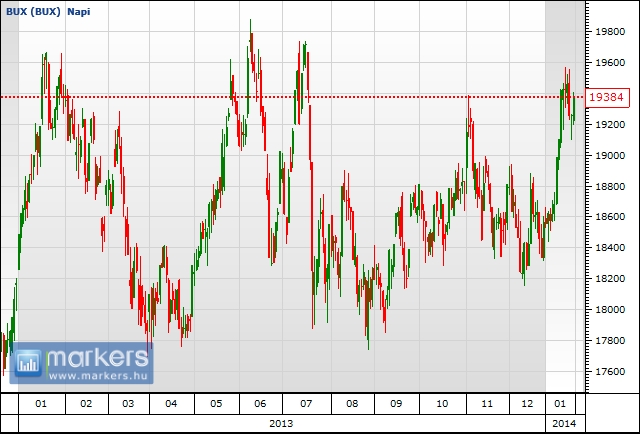
Task: Click month 03 on the time axis
Action: tap(128, 404)
